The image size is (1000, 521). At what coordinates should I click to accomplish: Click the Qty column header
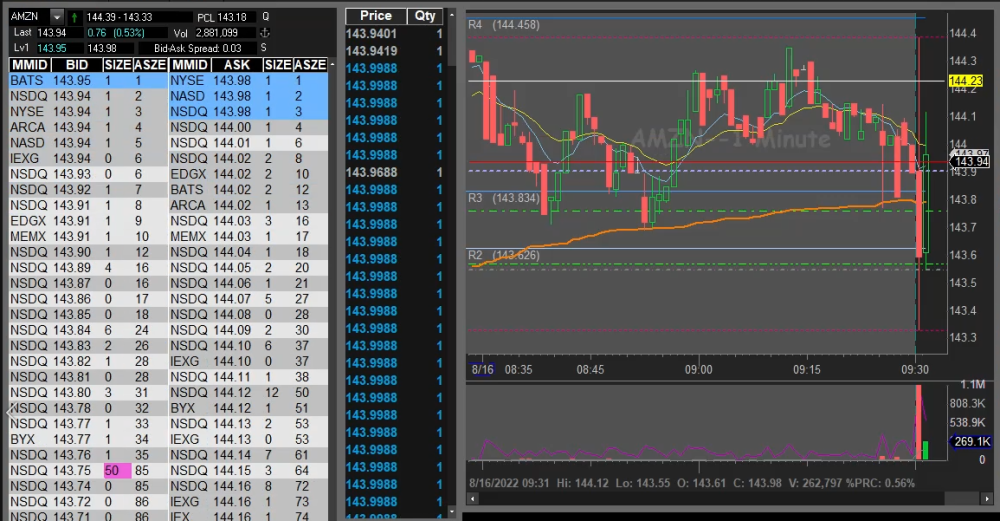pos(426,16)
